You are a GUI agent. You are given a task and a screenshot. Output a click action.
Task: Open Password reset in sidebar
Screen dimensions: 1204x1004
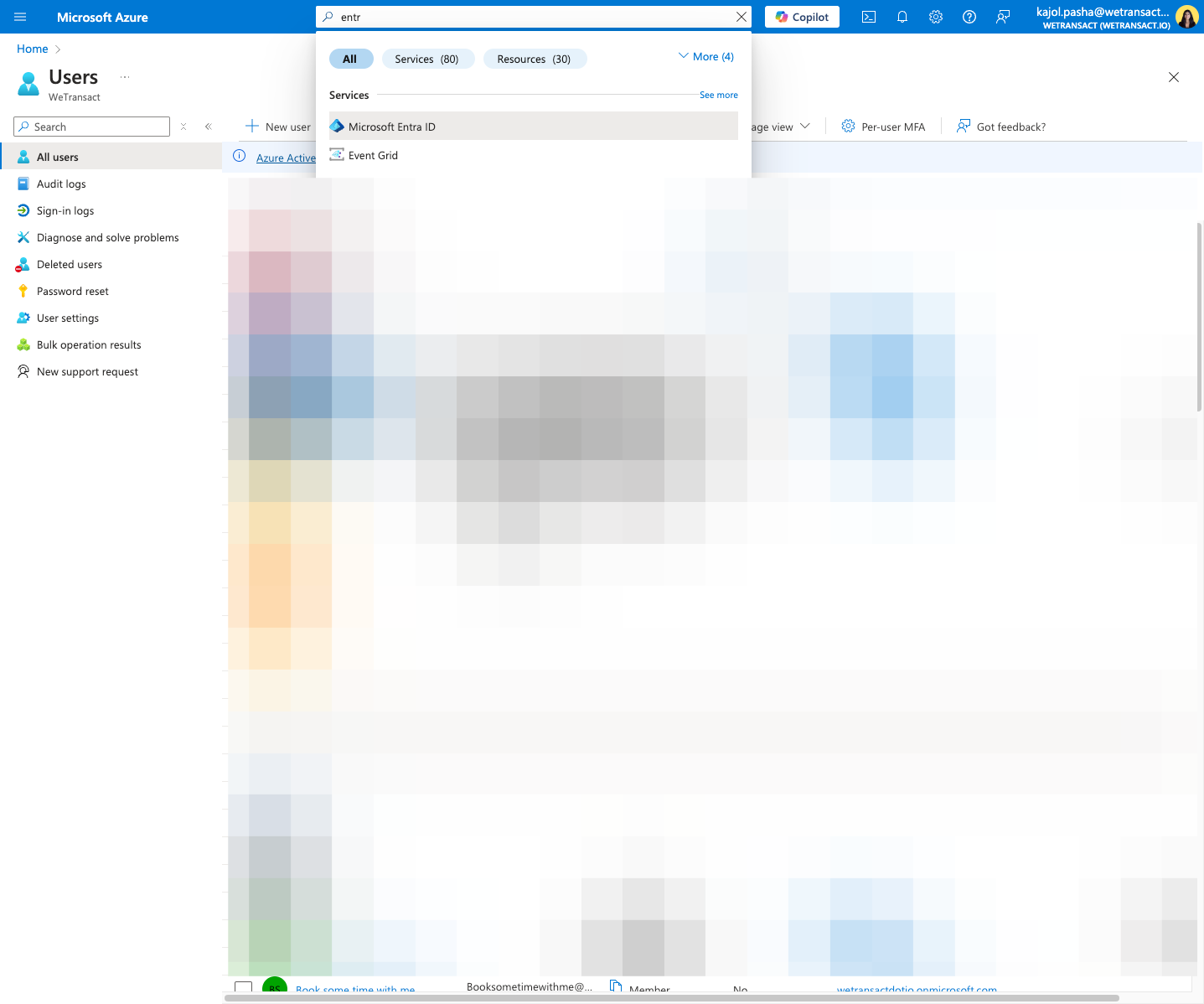click(x=111, y=291)
